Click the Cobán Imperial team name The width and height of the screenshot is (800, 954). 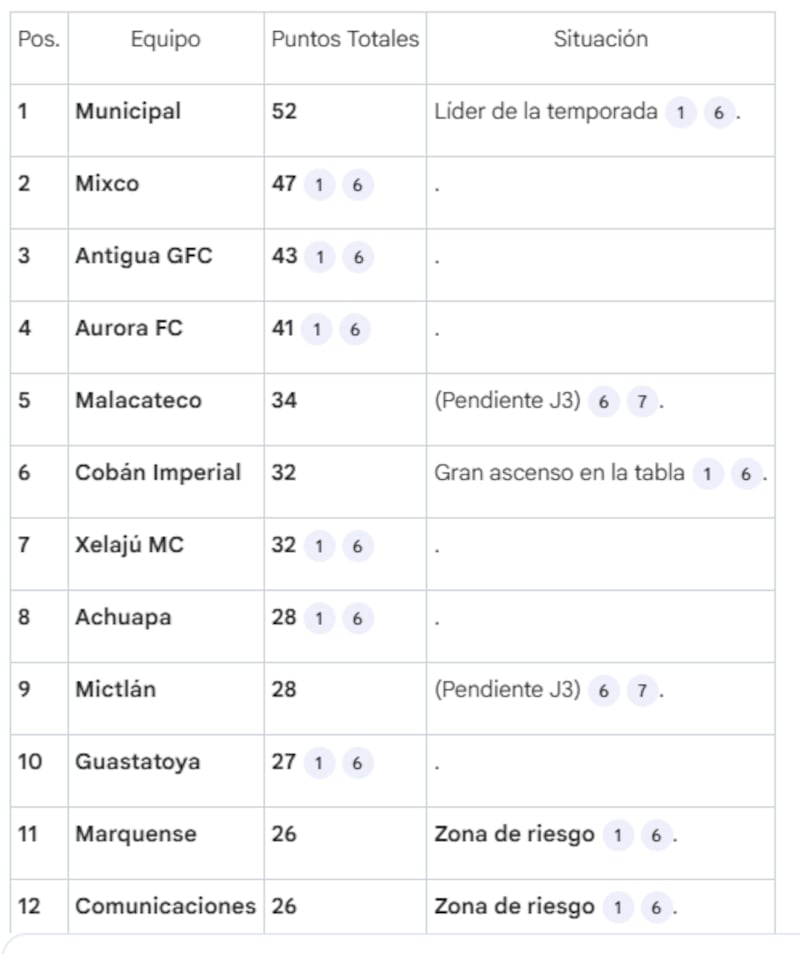pyautogui.click(x=158, y=473)
